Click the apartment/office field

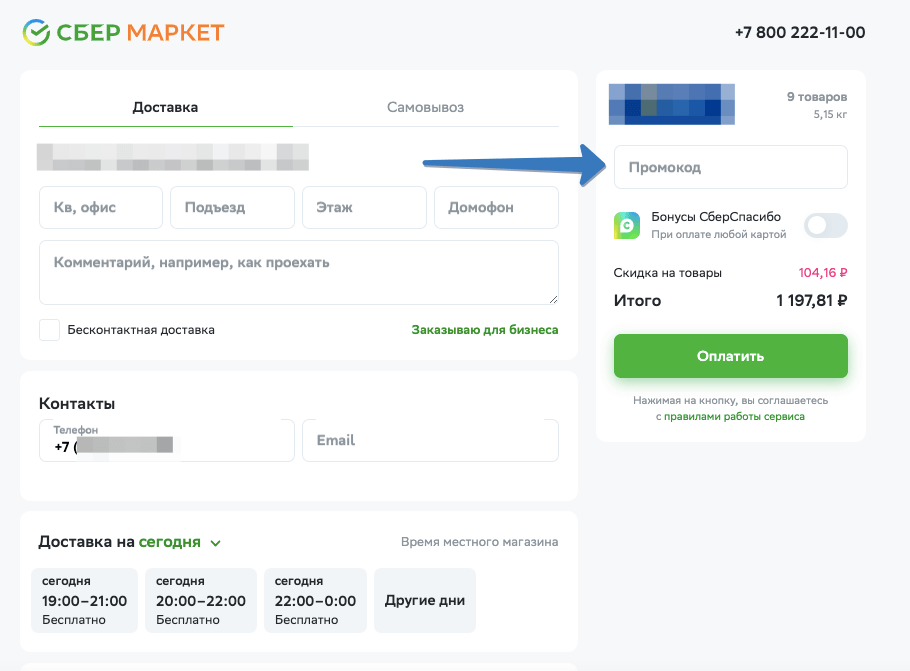tap(100, 208)
